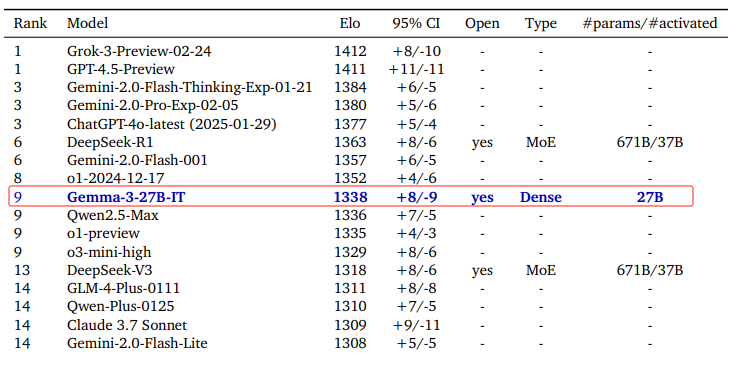Click the Rank column header
The width and height of the screenshot is (736, 365).
click(x=30, y=23)
